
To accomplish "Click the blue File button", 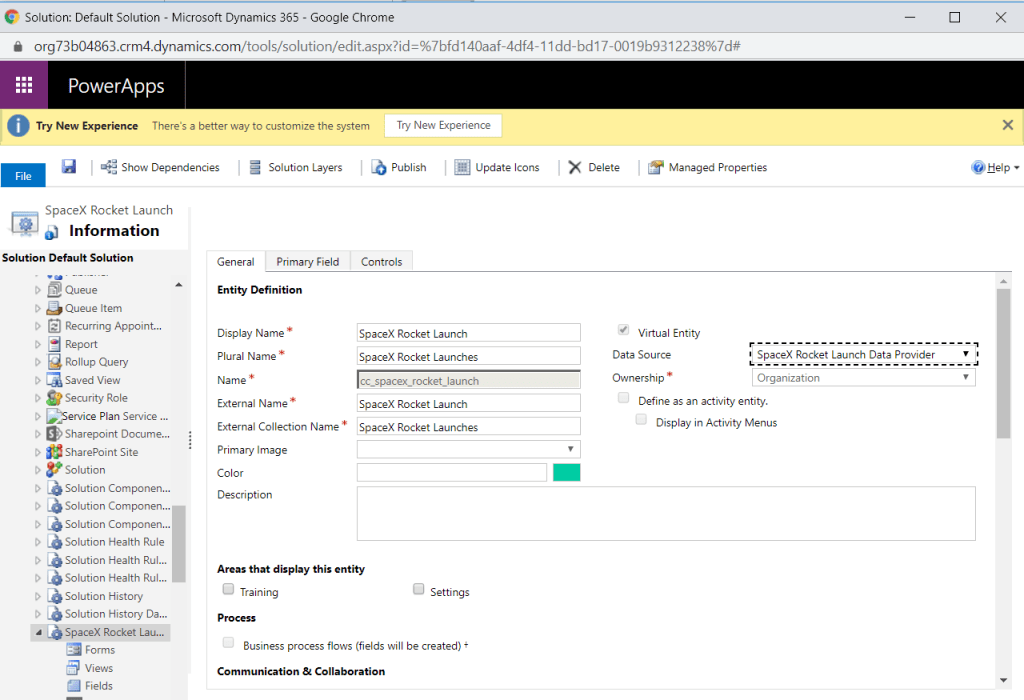I will (x=23, y=176).
